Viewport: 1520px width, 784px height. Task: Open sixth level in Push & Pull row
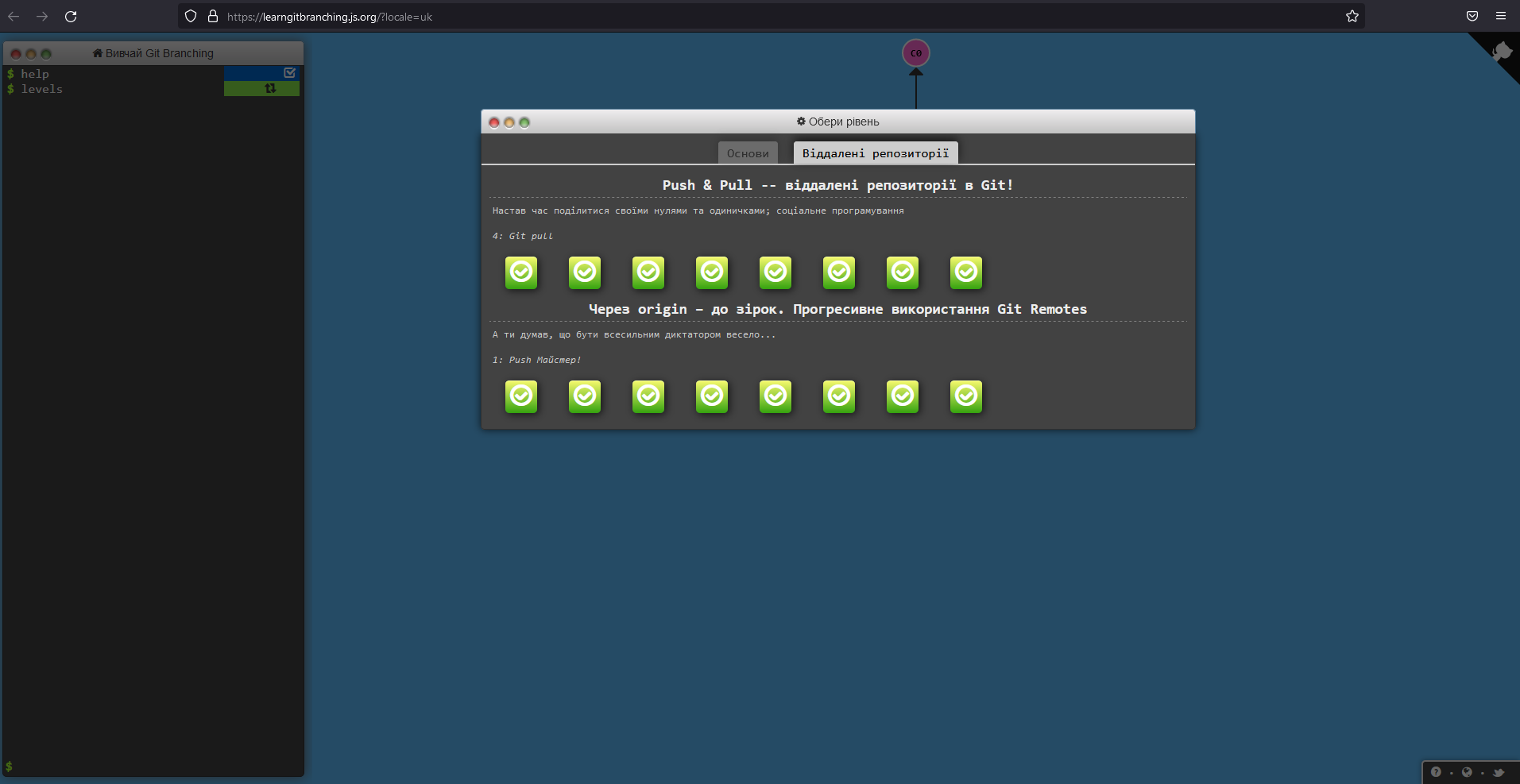[x=839, y=272]
